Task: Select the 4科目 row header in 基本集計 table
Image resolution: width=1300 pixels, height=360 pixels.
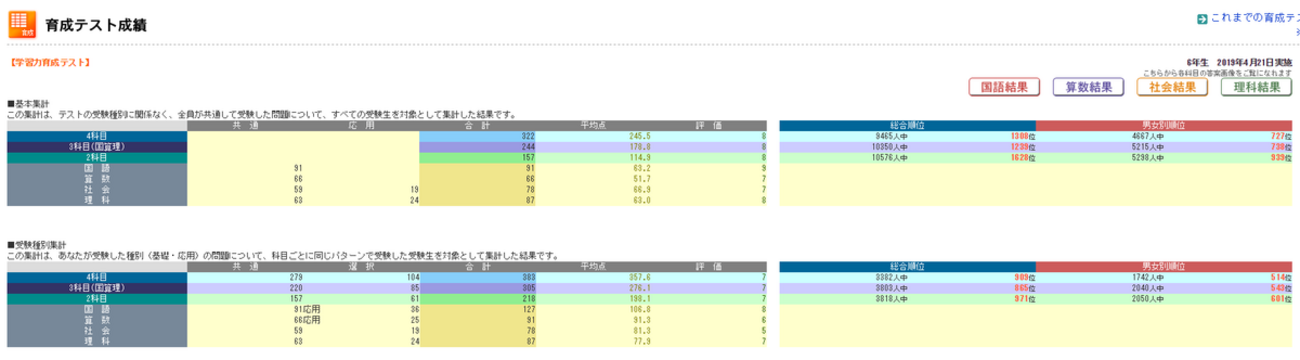Action: [96, 136]
